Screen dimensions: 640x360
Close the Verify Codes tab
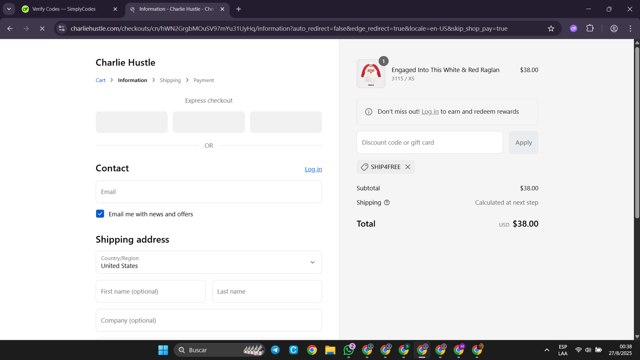coord(115,9)
